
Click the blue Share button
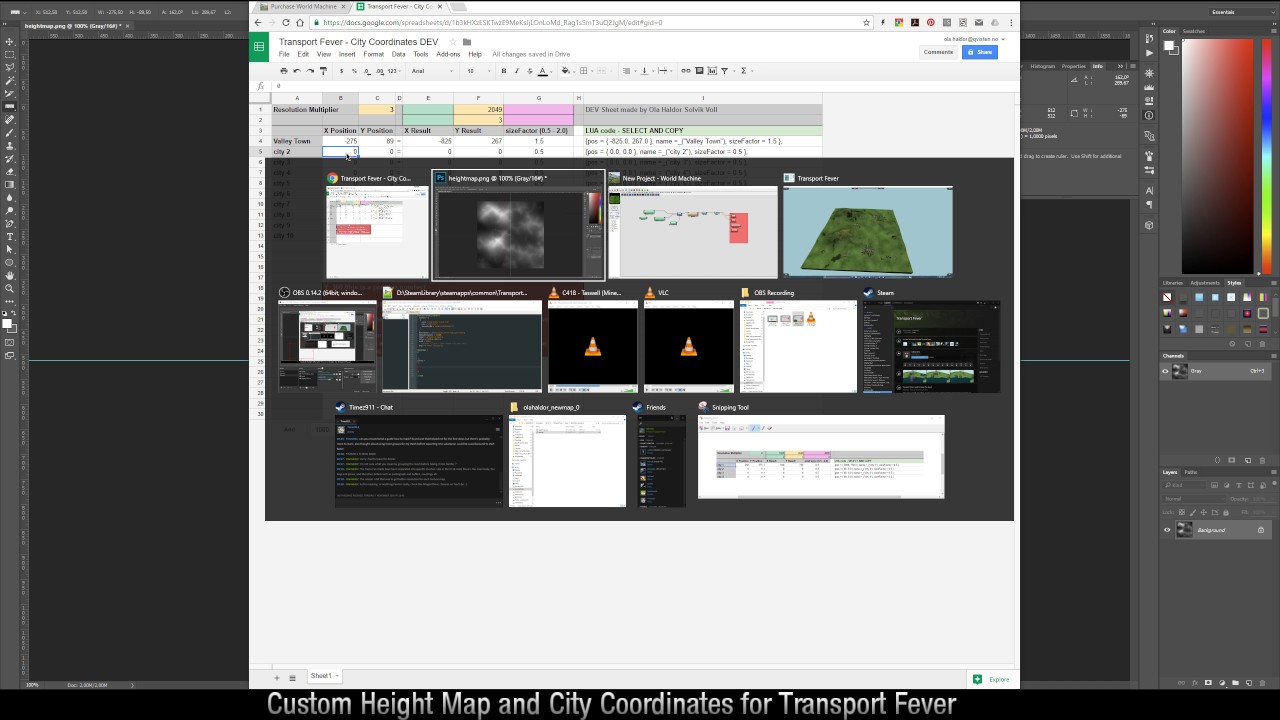[980, 52]
